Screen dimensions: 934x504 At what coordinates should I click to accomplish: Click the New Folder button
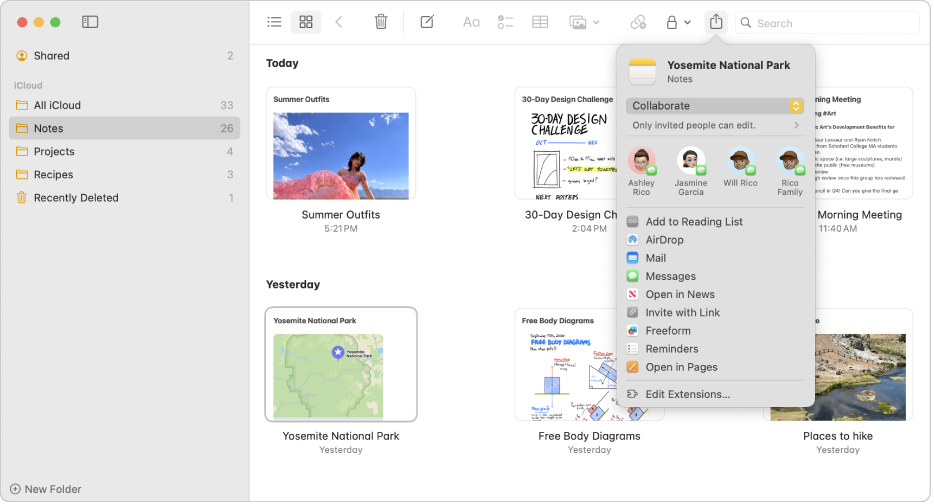click(46, 489)
